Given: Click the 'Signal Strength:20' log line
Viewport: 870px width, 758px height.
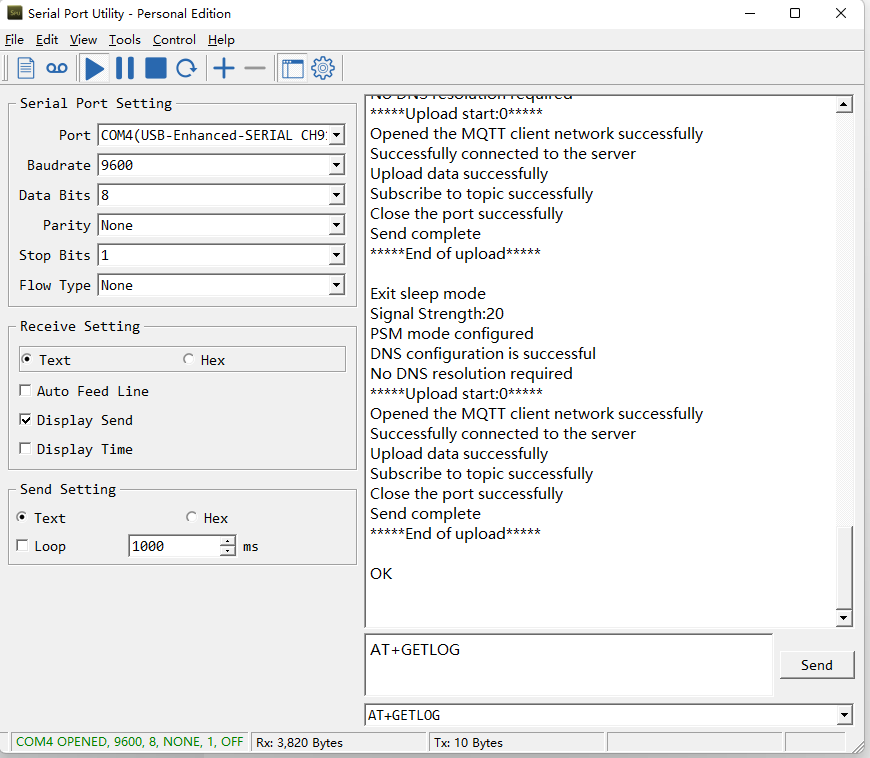Looking at the screenshot, I should click(437, 314).
